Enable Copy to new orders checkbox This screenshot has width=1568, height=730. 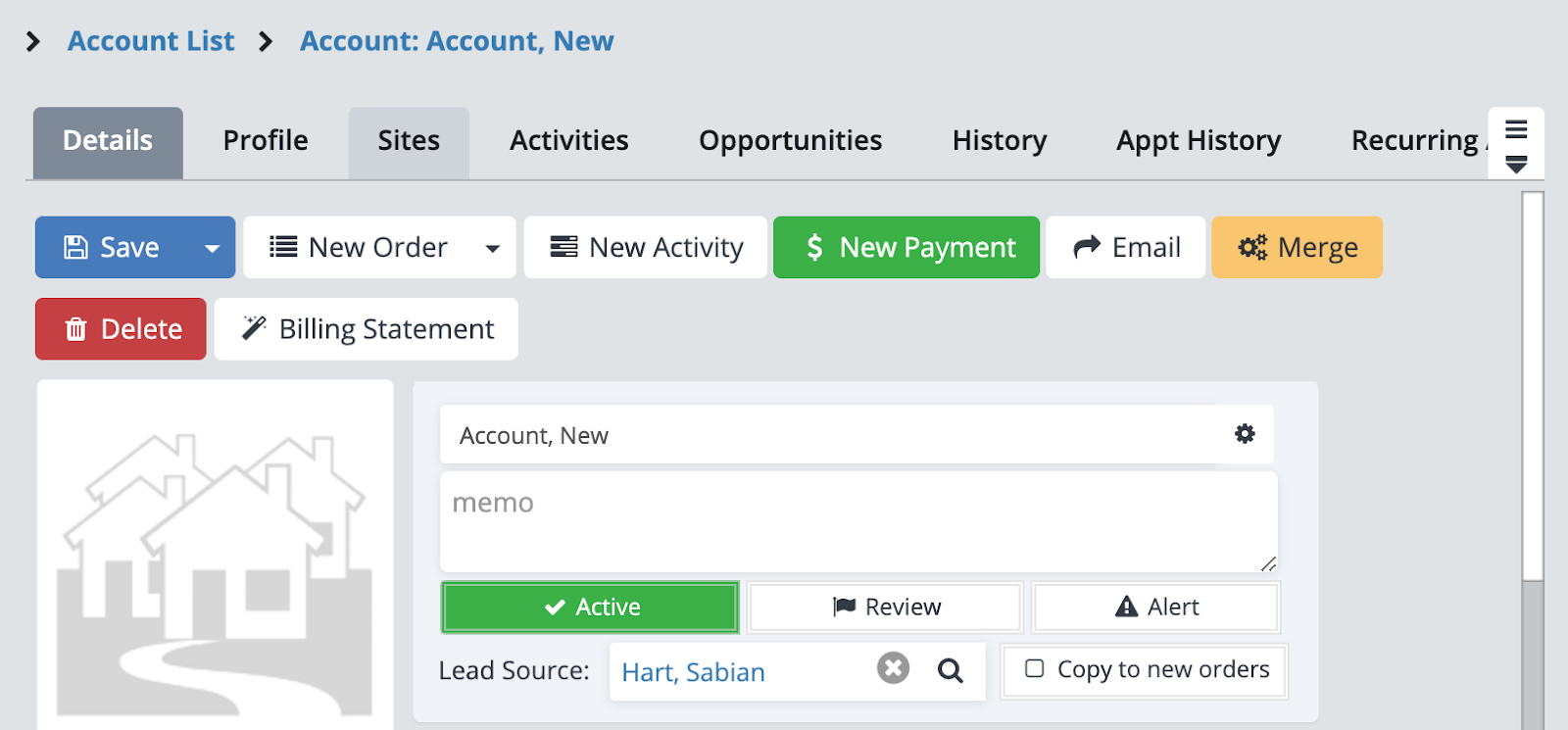pos(1034,668)
